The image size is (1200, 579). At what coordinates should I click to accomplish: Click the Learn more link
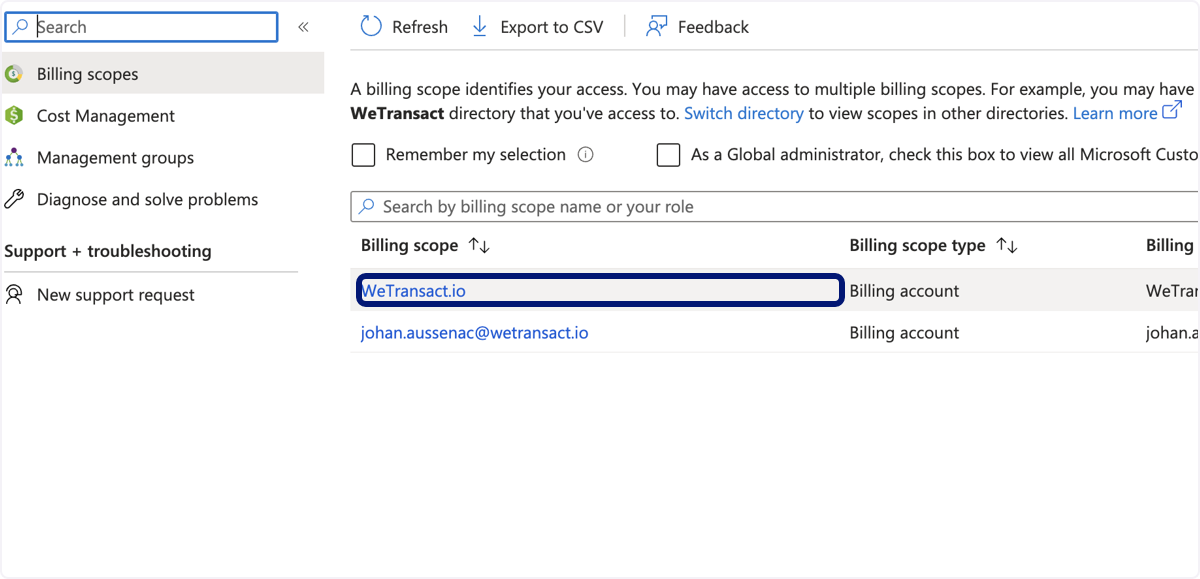[1115, 113]
